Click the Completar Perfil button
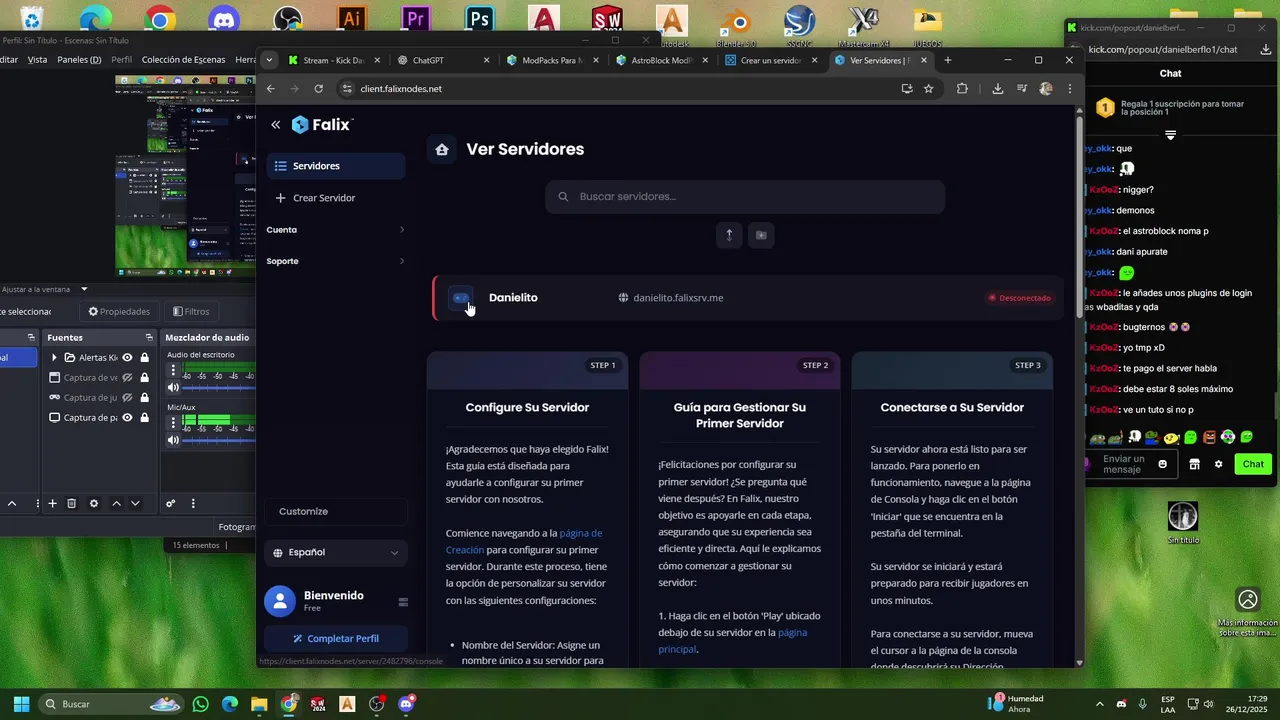1280x720 pixels. point(335,638)
